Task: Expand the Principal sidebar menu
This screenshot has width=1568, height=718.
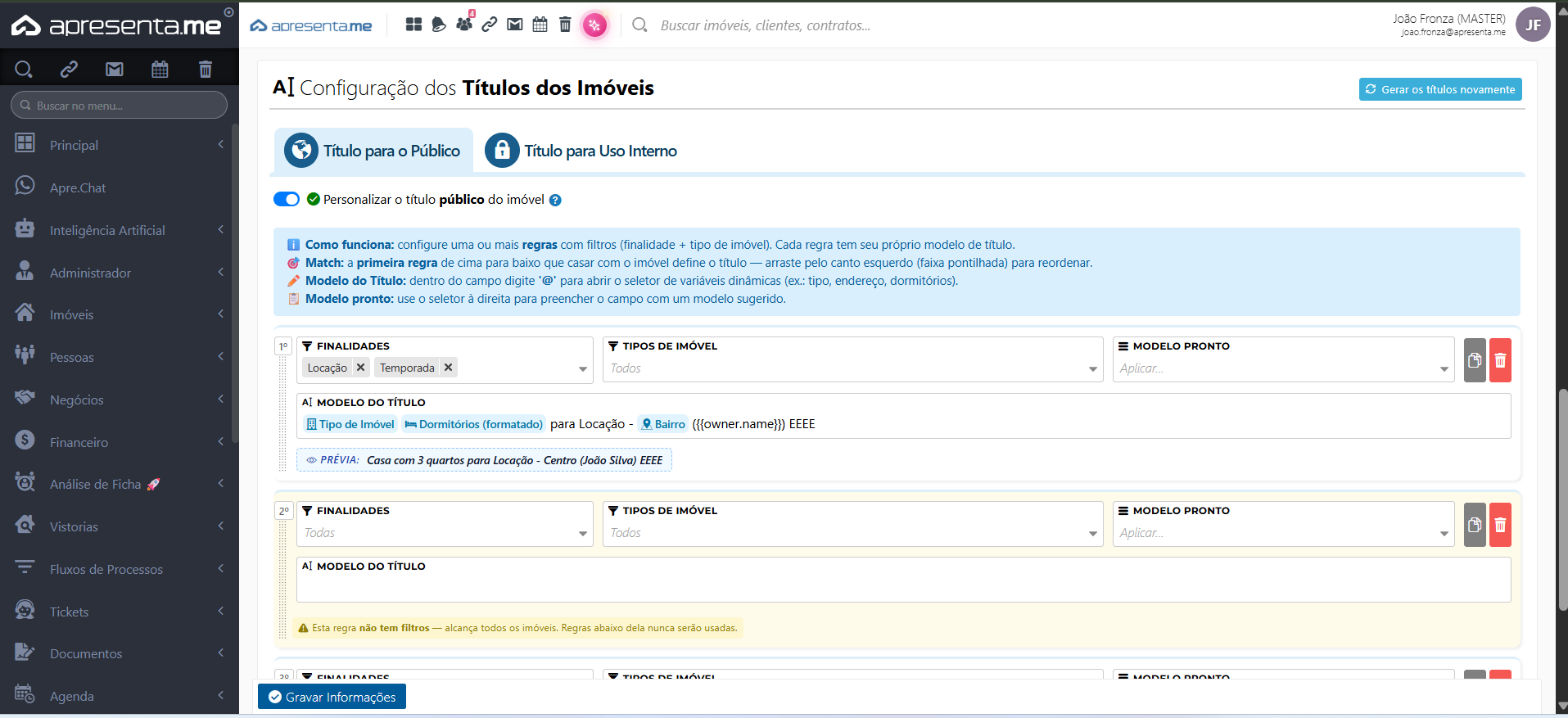Action: (120, 145)
